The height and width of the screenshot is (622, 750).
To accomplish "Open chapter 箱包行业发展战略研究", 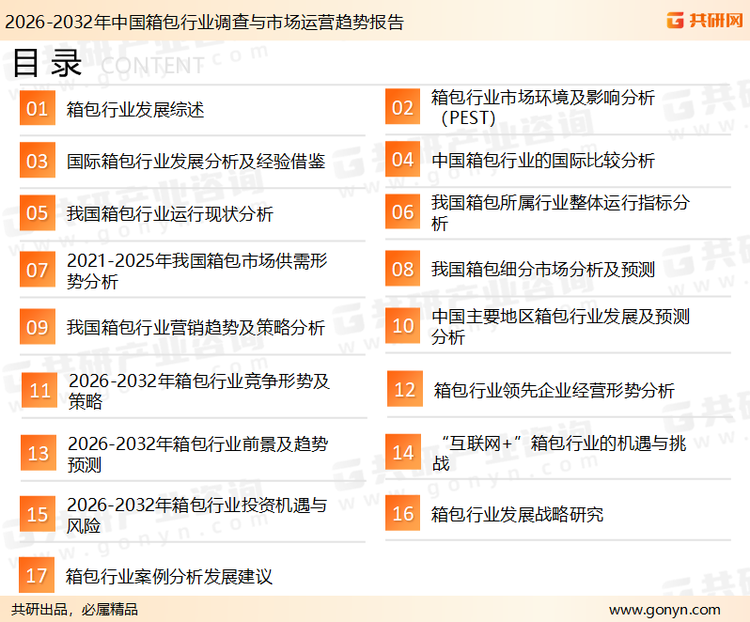I will pos(517,514).
